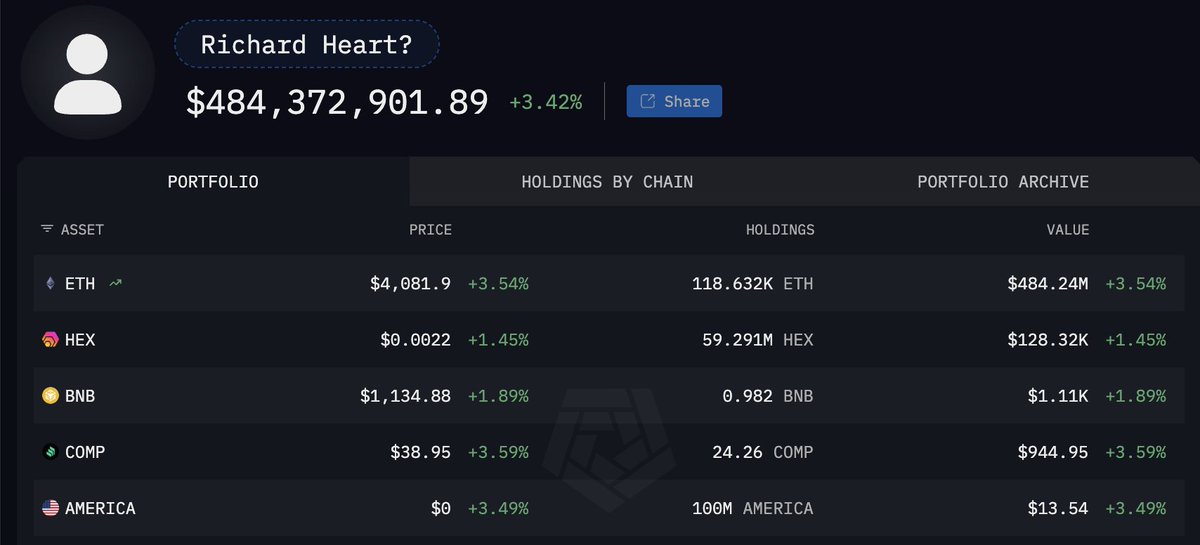Click the COMP token icon

click(x=50, y=452)
